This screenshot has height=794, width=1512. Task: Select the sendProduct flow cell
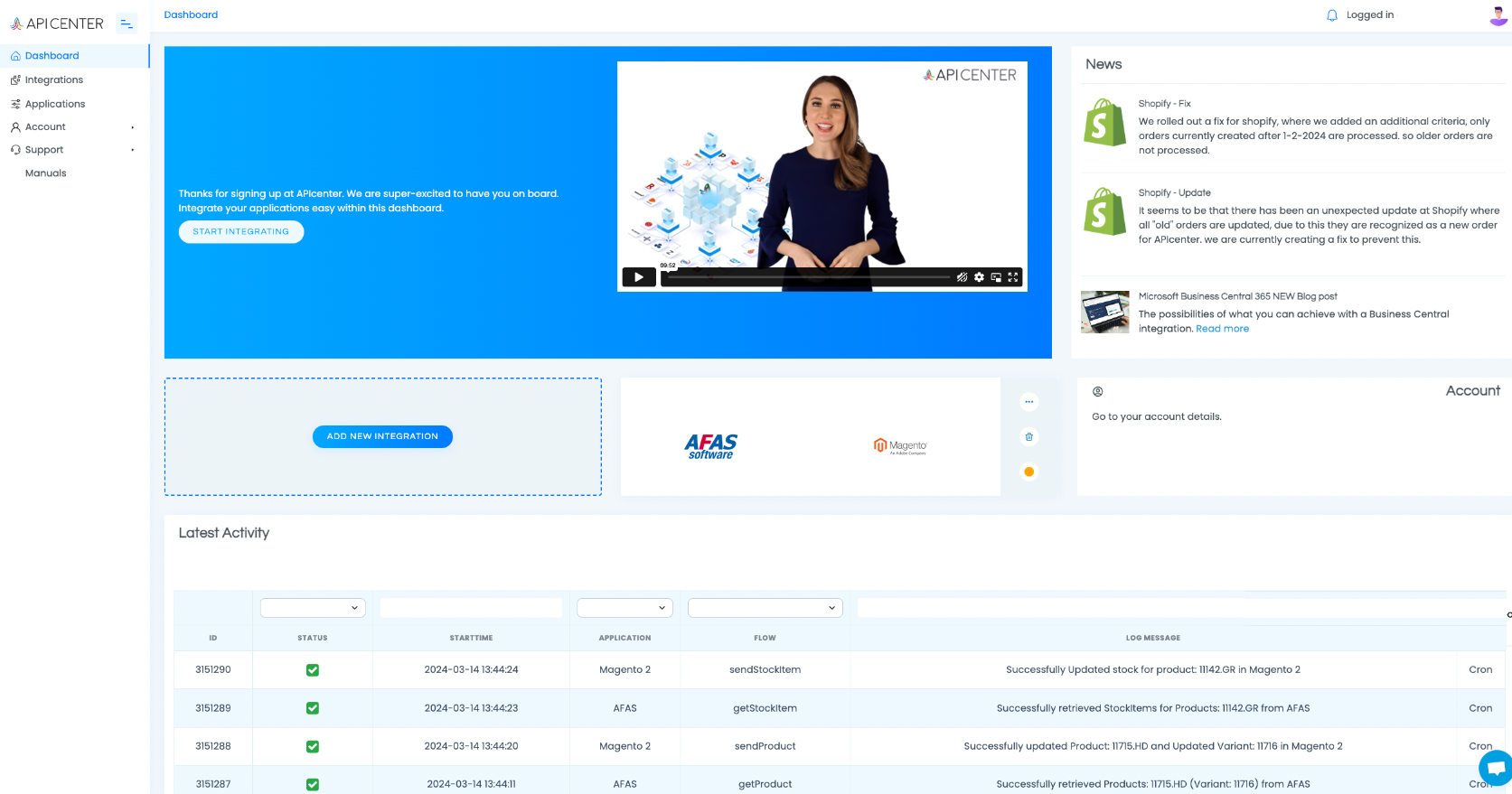pyautogui.click(x=765, y=746)
